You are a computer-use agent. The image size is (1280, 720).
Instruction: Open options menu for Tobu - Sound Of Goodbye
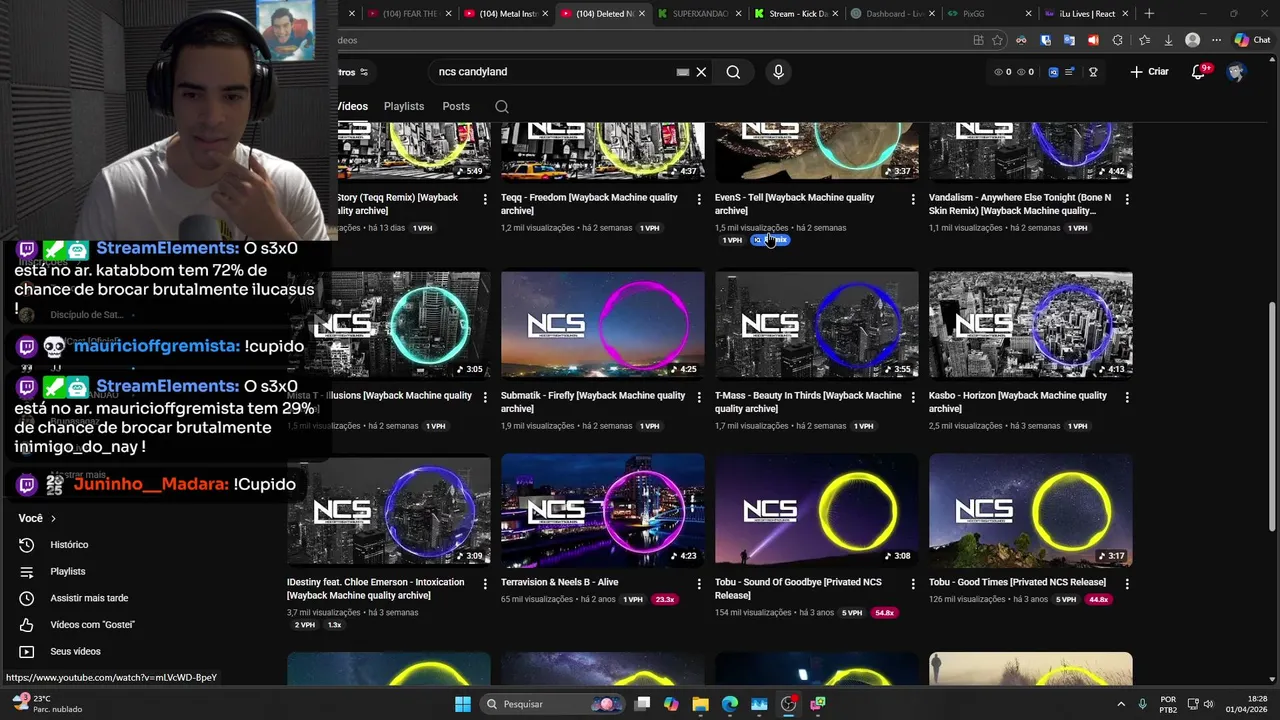tap(913, 584)
